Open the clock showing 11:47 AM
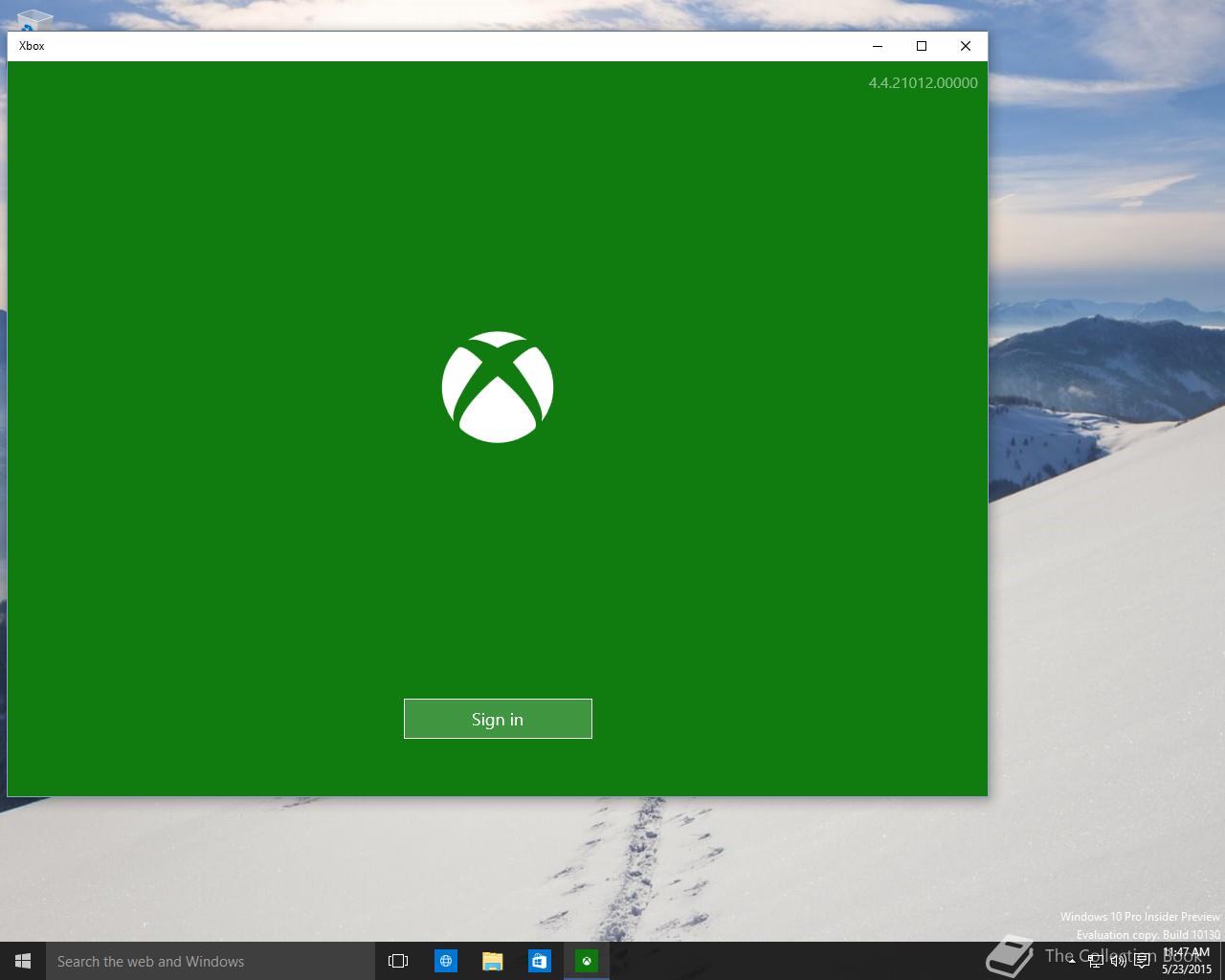 (1187, 961)
